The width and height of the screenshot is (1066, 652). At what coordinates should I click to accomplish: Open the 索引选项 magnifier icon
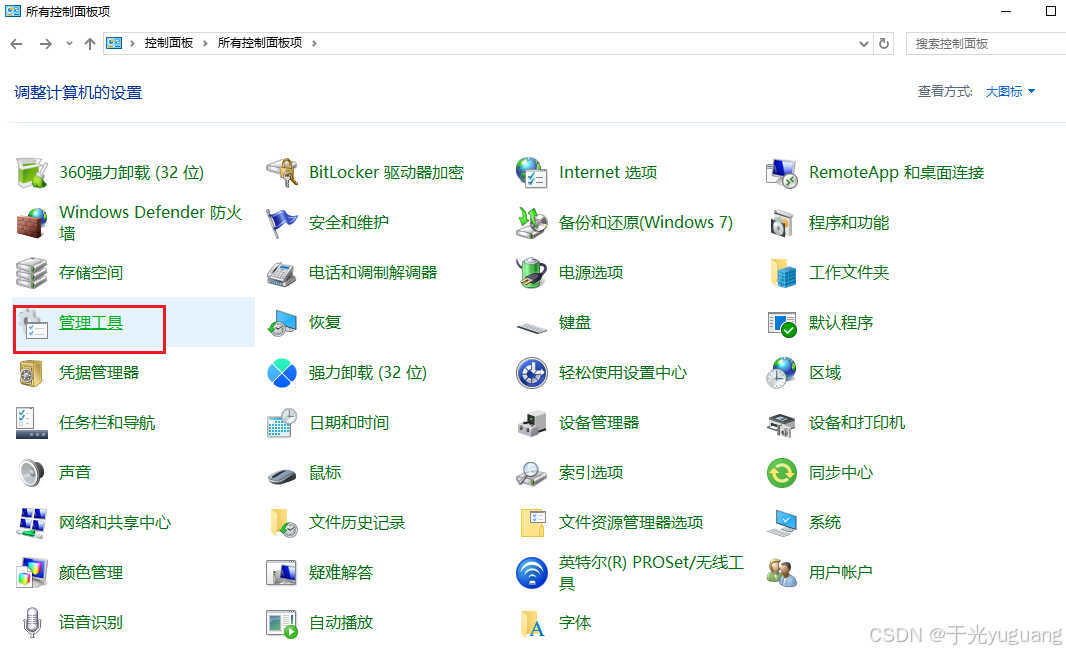click(x=532, y=473)
